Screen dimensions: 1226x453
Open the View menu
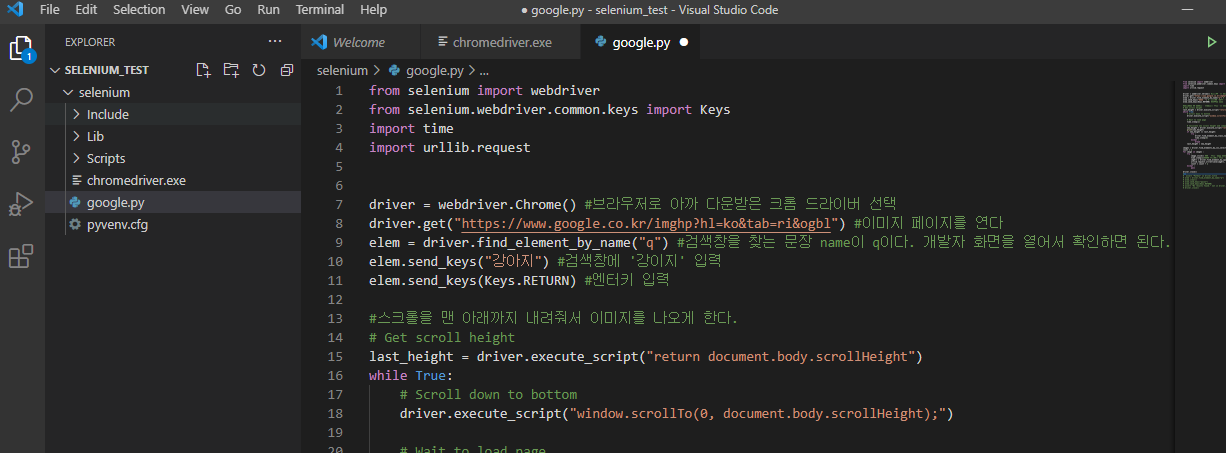pos(195,10)
